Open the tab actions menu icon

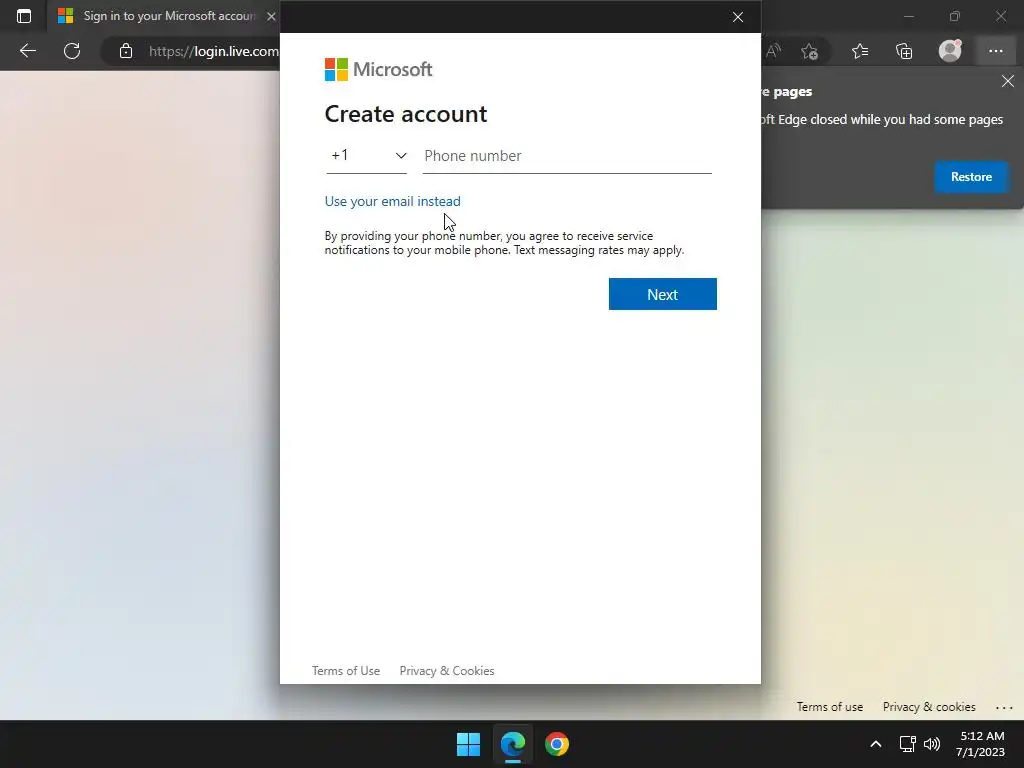pos(24,16)
